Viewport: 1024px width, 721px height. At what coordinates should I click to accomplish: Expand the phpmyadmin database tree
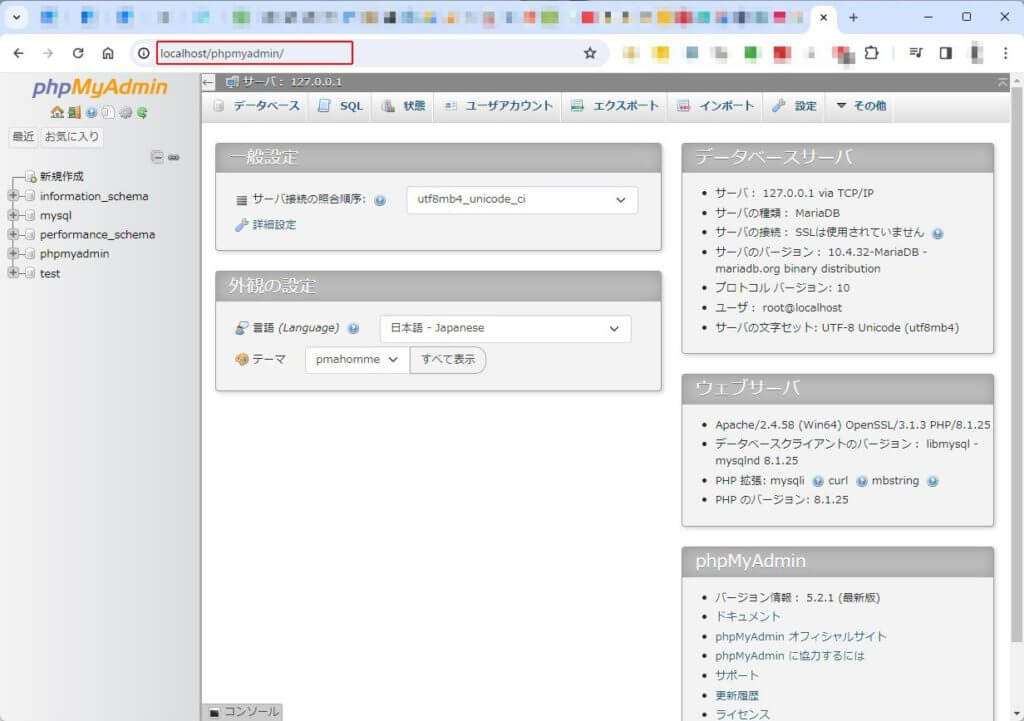13,253
